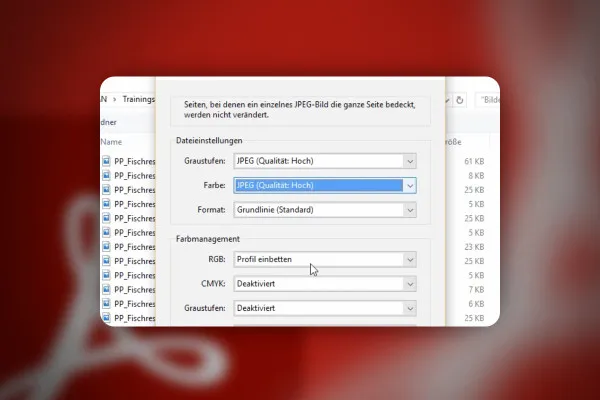Click the image file icon in the 8 KB row
The height and width of the screenshot is (400, 600).
point(106,175)
